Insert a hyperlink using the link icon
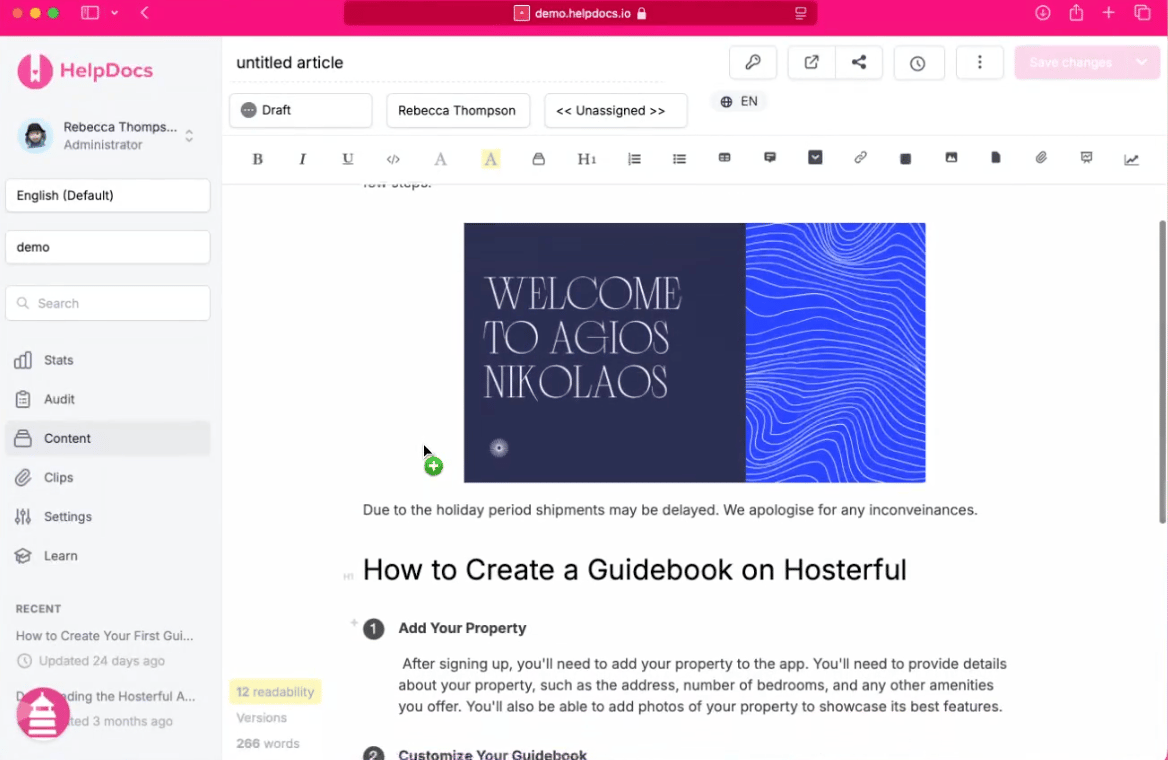The height and width of the screenshot is (760, 1168). pyautogui.click(x=860, y=158)
